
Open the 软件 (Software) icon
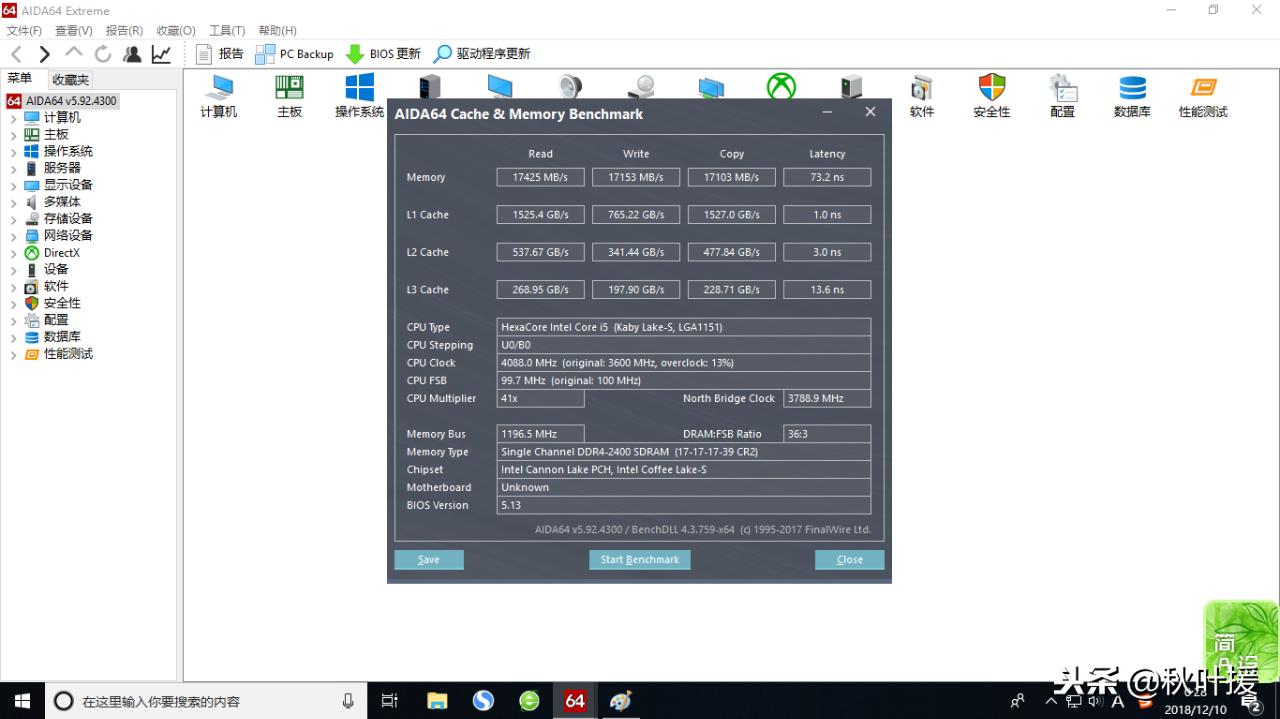[x=921, y=88]
